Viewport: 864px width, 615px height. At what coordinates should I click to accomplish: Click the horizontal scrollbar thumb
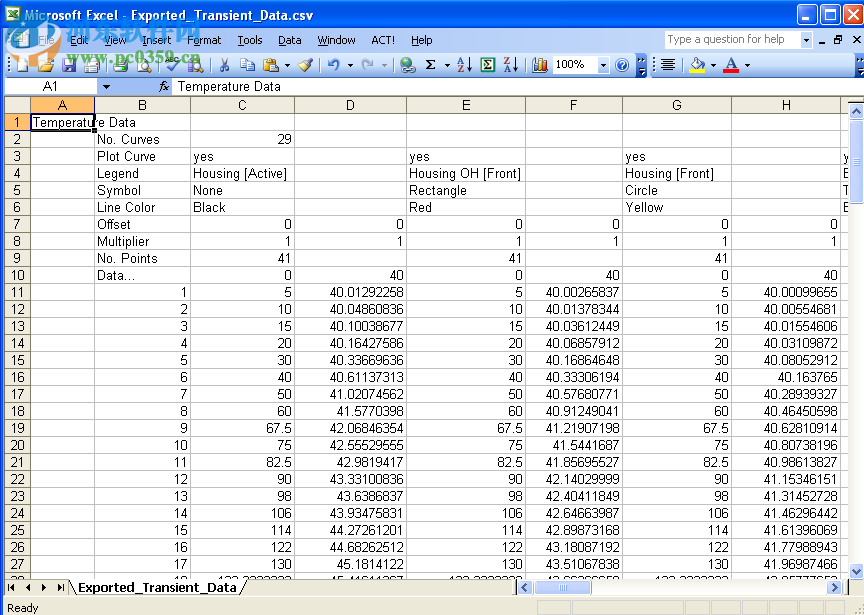(x=563, y=588)
